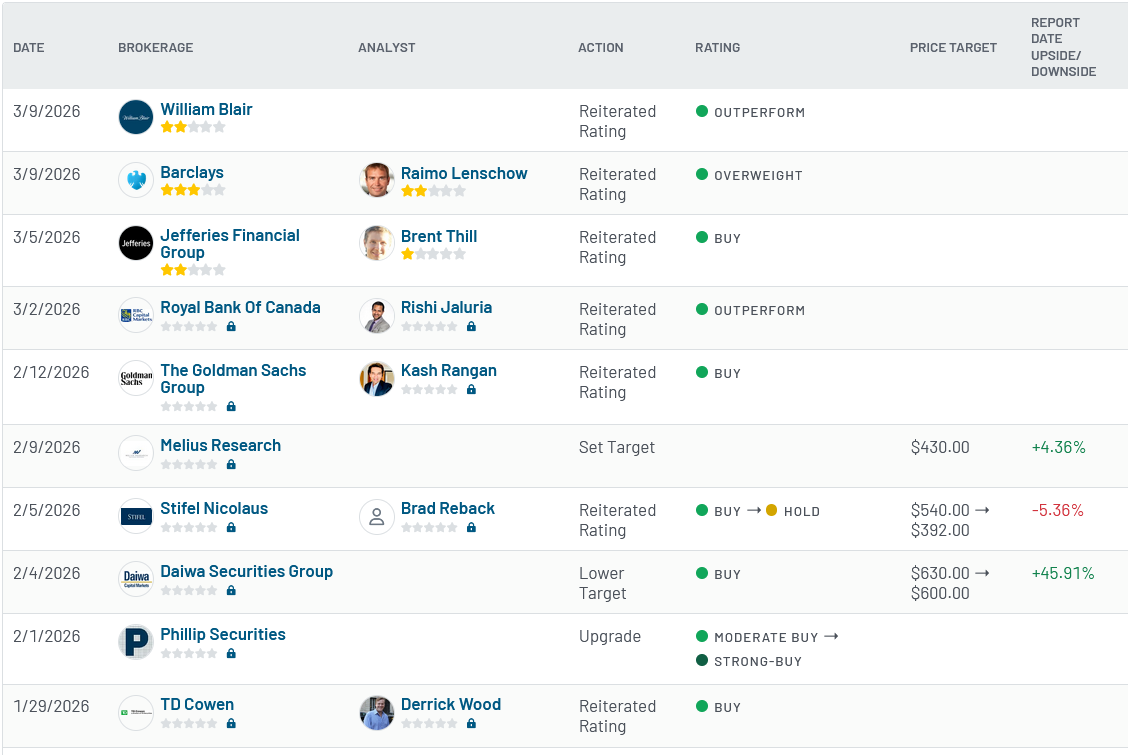Click the Goldman Sachs logo icon
The width and height of the screenshot is (1128, 755).
(x=136, y=378)
